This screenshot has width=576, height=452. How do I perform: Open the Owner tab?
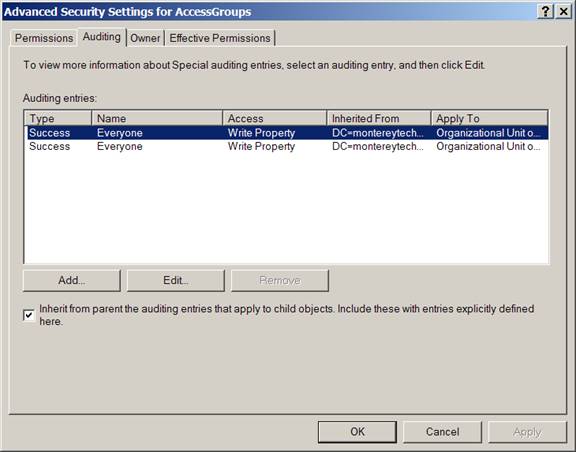coord(145,38)
